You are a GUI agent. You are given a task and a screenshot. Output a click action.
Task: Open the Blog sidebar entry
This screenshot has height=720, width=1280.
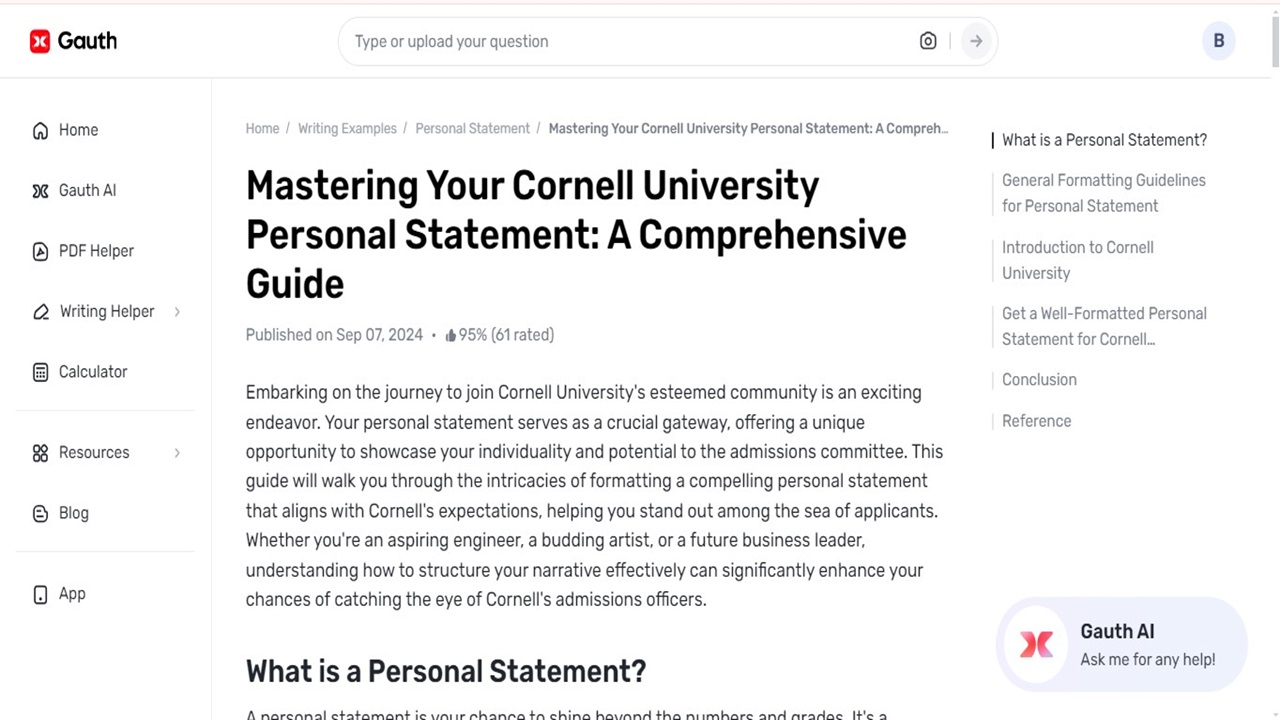coord(73,513)
